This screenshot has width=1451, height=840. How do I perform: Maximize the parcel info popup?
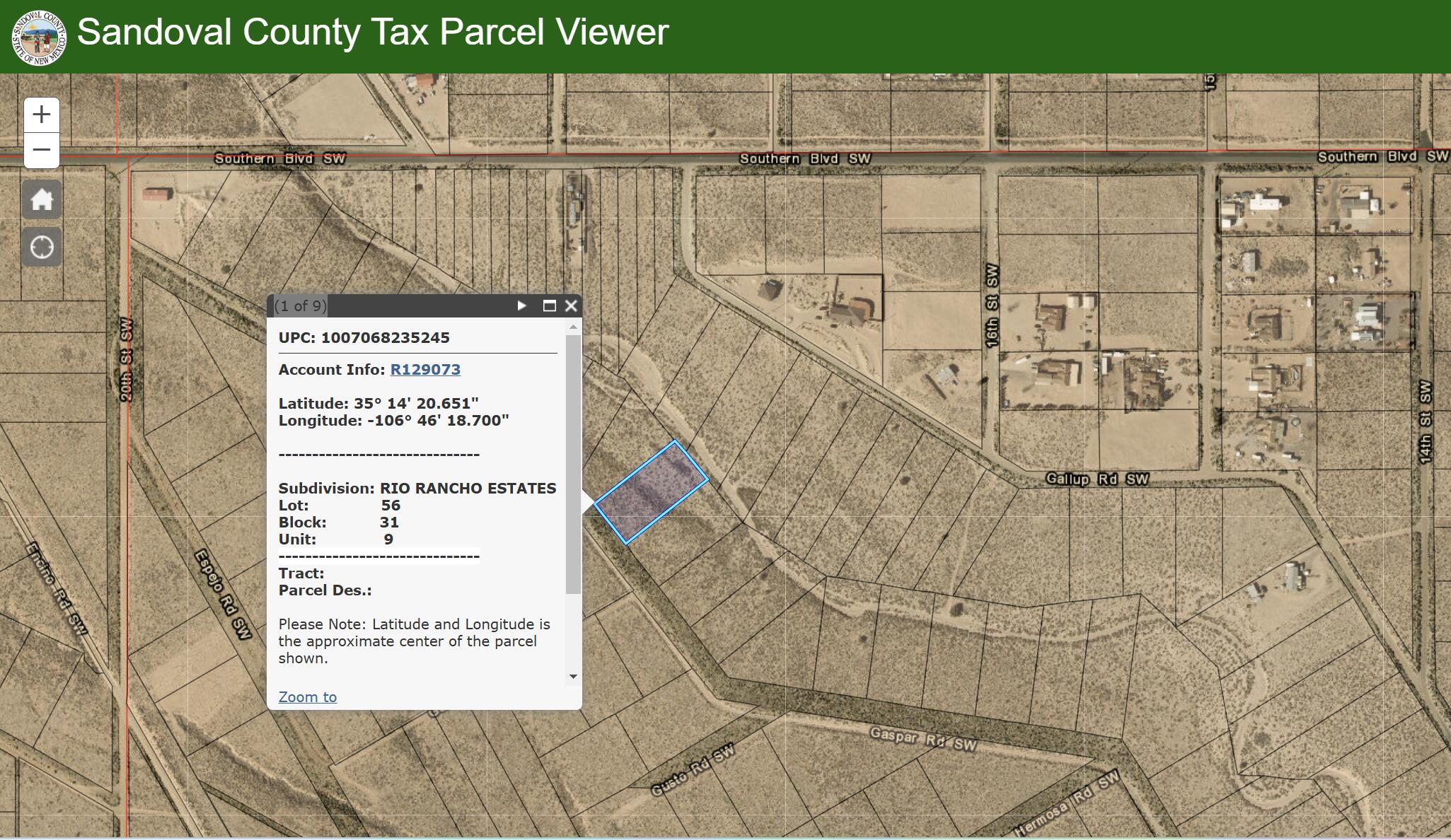[549, 305]
